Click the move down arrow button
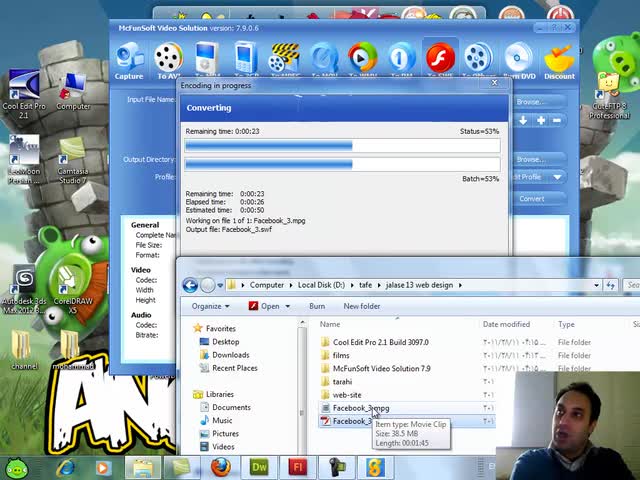Viewport: 640px width, 480px height. click(523, 120)
